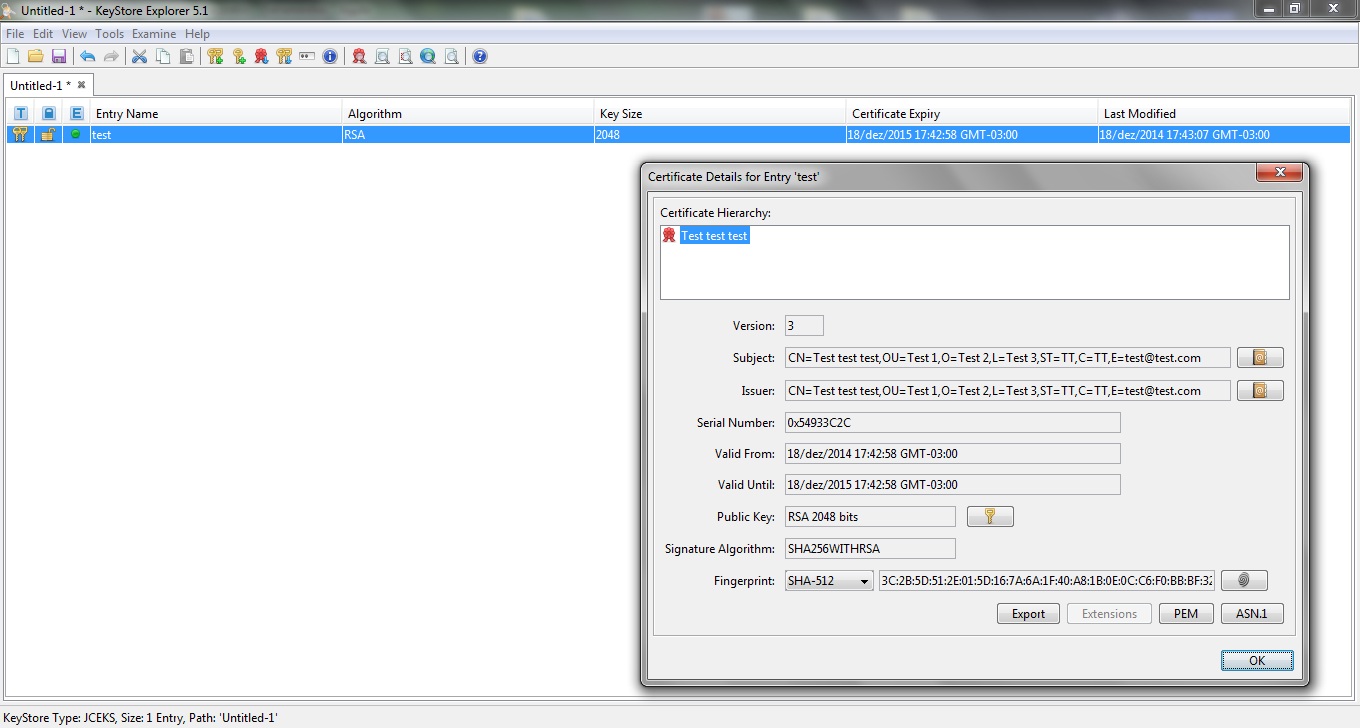Close the Untitled-1 tab with its x
1360x728 pixels.
point(82,85)
